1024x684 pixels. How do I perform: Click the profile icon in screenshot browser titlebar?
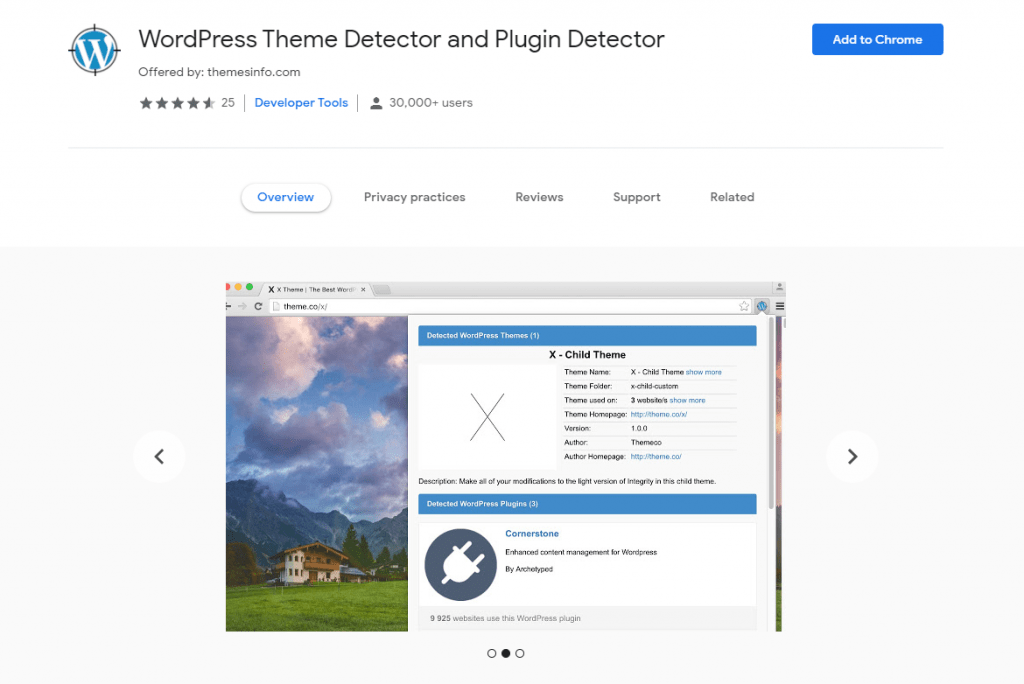tap(779, 287)
